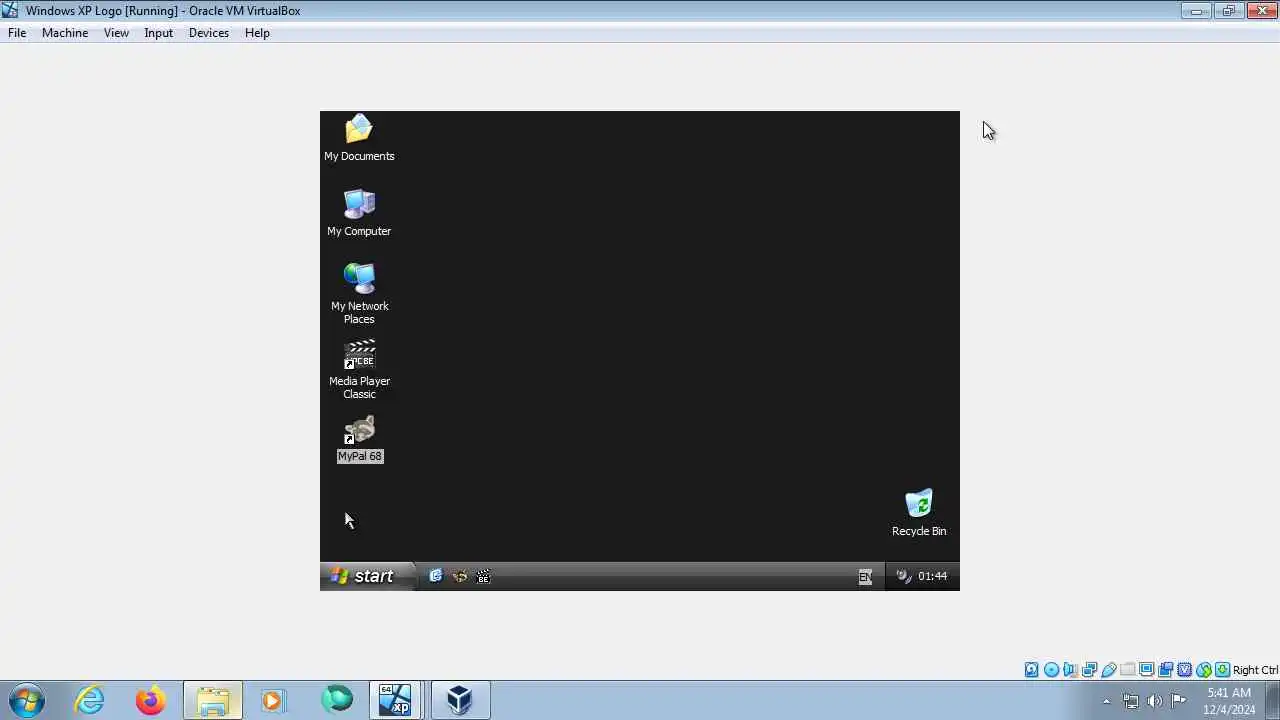1280x720 pixels.
Task: Open the Windows 7 Start orb
Action: [x=27, y=700]
